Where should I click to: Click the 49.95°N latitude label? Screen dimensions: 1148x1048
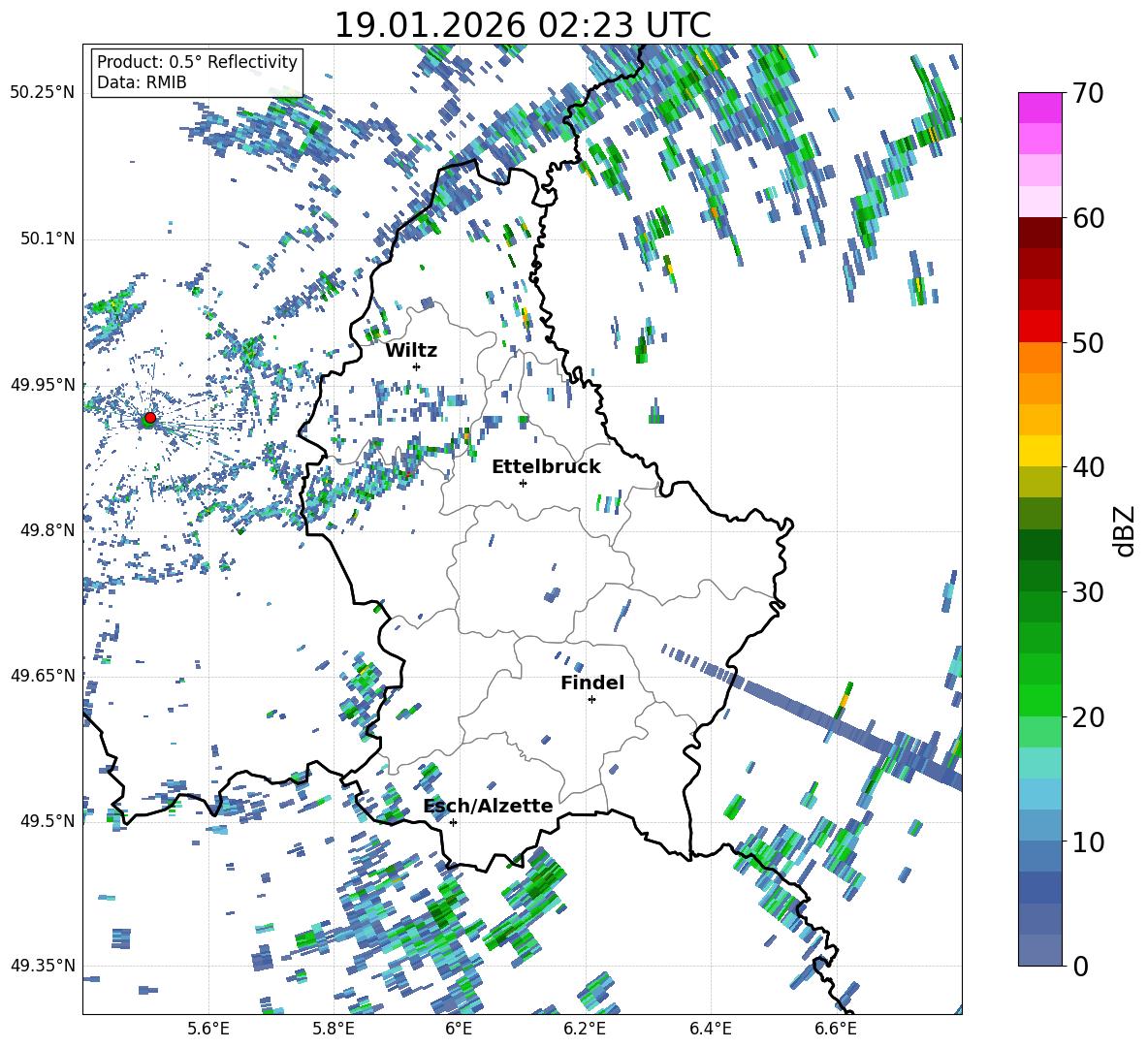(43, 384)
